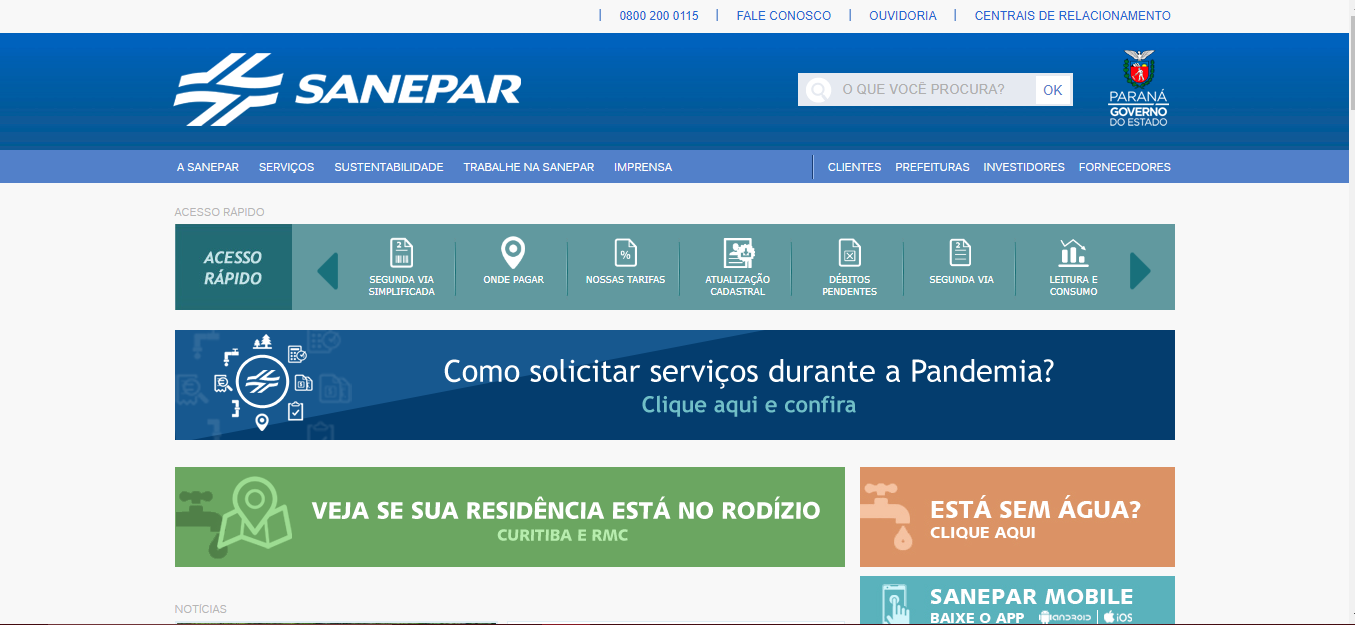The image size is (1355, 625).
Task: Go to the Investidores section
Action: pos(1024,167)
